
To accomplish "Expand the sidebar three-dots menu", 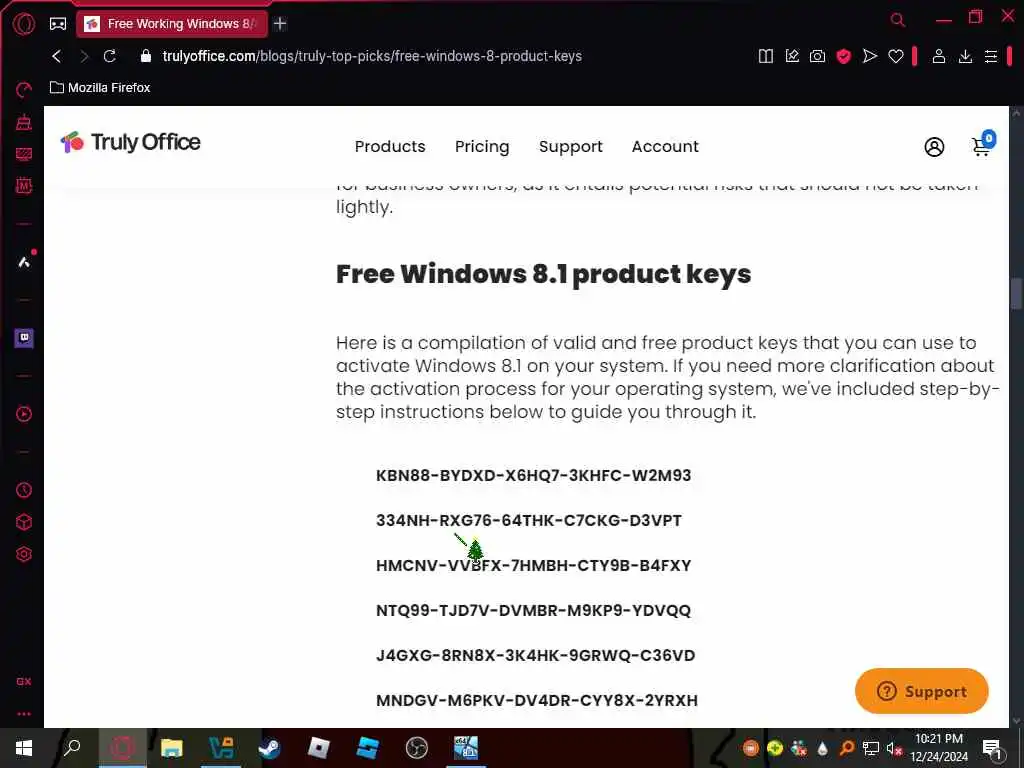I will [24, 714].
